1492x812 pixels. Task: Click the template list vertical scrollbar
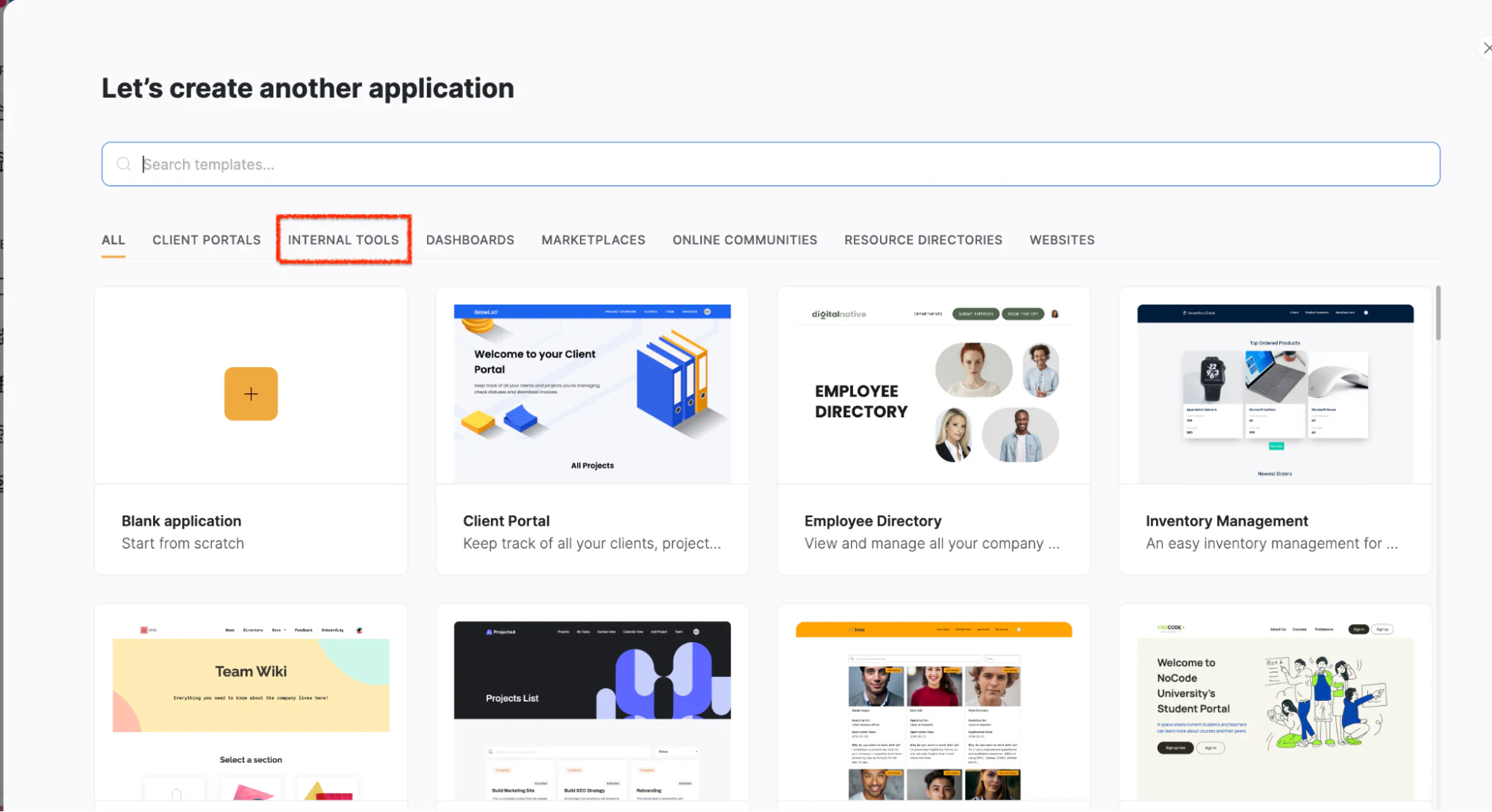[x=1438, y=313]
